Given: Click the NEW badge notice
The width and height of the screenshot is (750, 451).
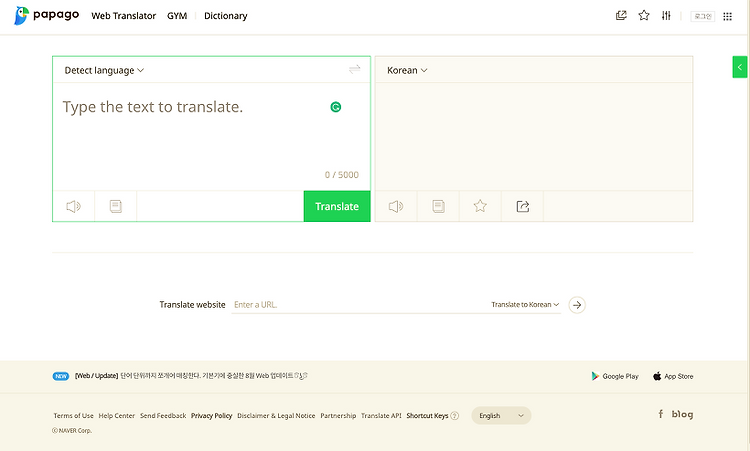Looking at the screenshot, I should 61,376.
